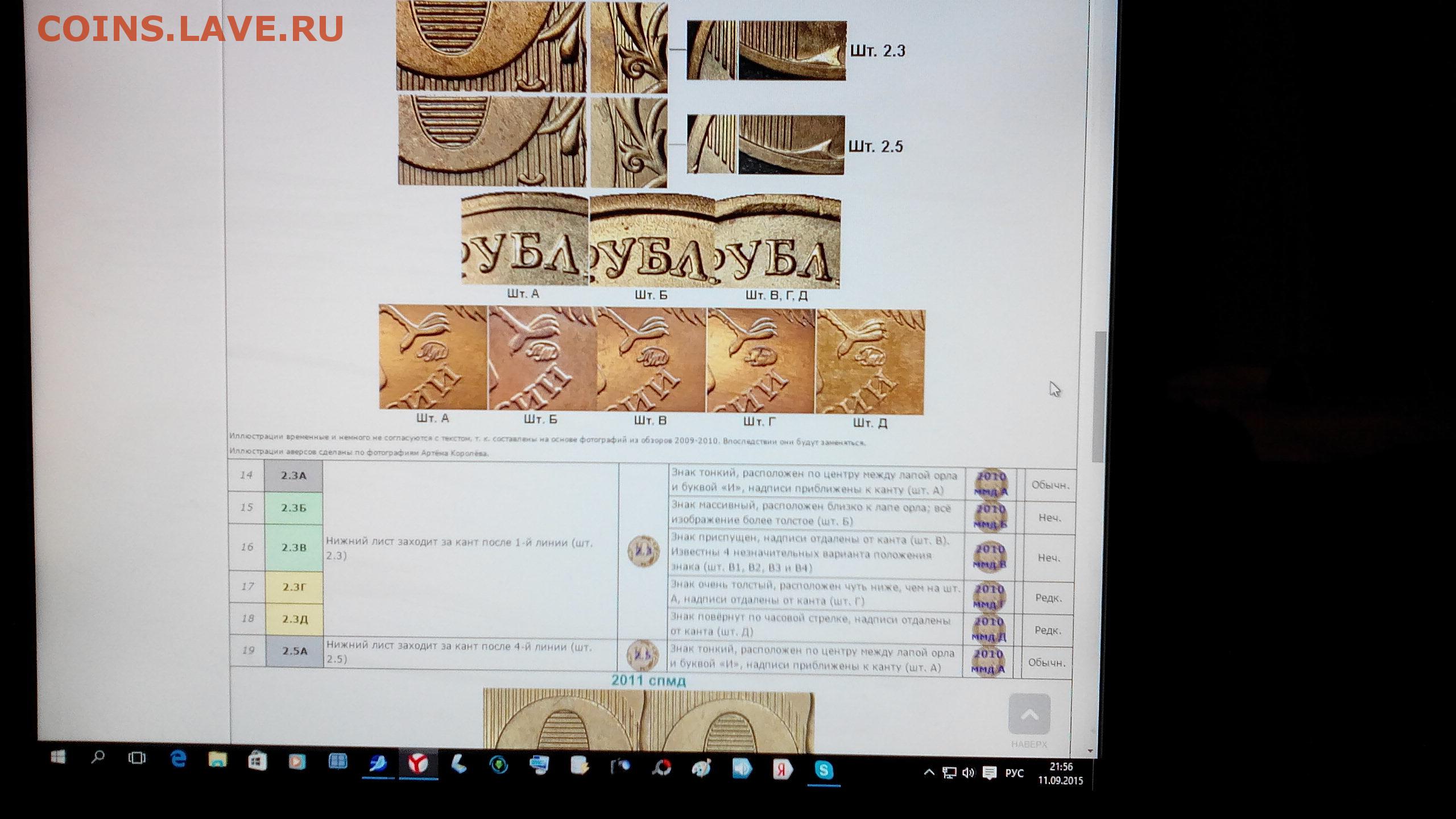Click the 2.3А variety cell
Viewport: 1456px width, 819px height.
tap(293, 475)
